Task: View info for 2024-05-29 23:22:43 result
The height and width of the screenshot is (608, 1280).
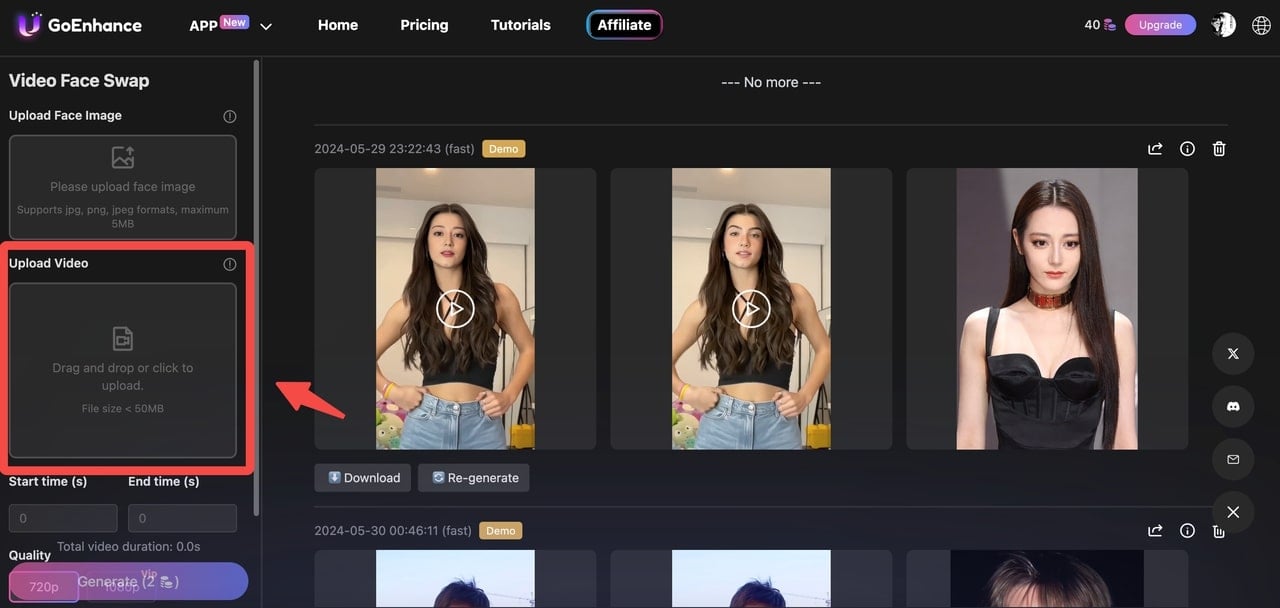Action: [1187, 149]
